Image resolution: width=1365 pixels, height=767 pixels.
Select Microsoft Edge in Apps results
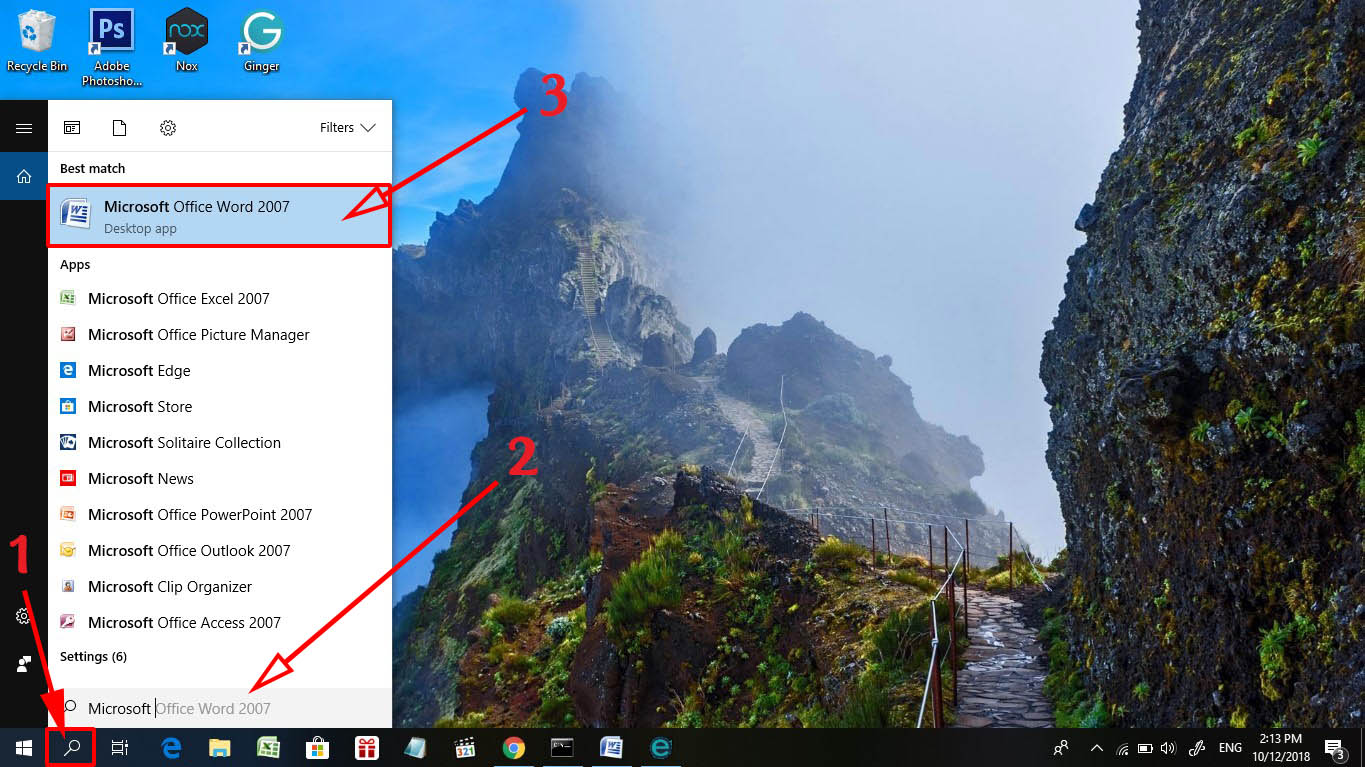(x=219, y=370)
